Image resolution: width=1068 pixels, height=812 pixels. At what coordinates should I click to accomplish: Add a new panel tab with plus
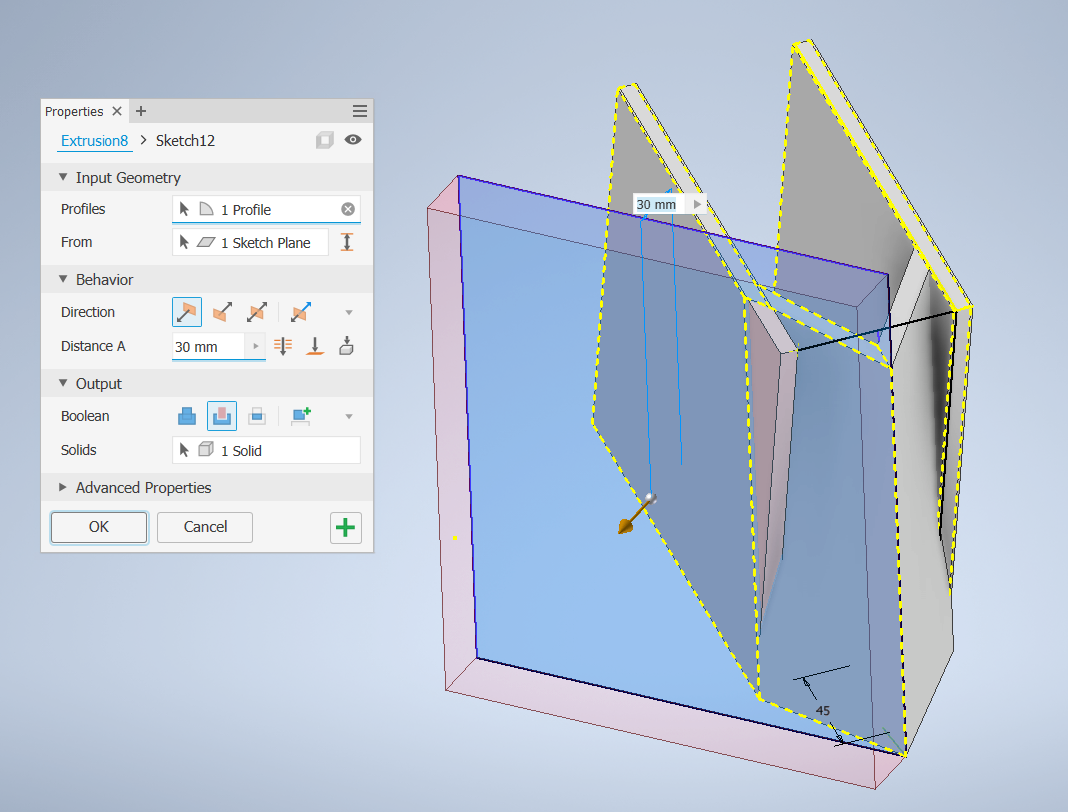(141, 111)
